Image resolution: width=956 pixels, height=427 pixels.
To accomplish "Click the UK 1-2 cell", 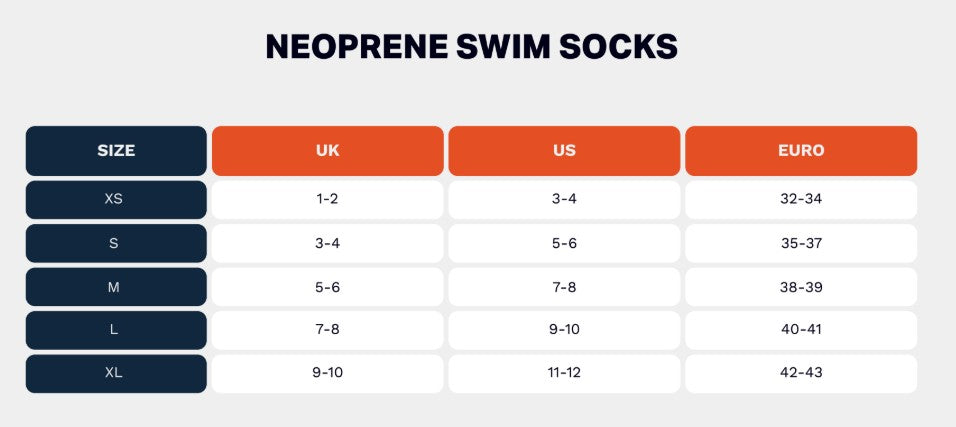I will point(327,199).
